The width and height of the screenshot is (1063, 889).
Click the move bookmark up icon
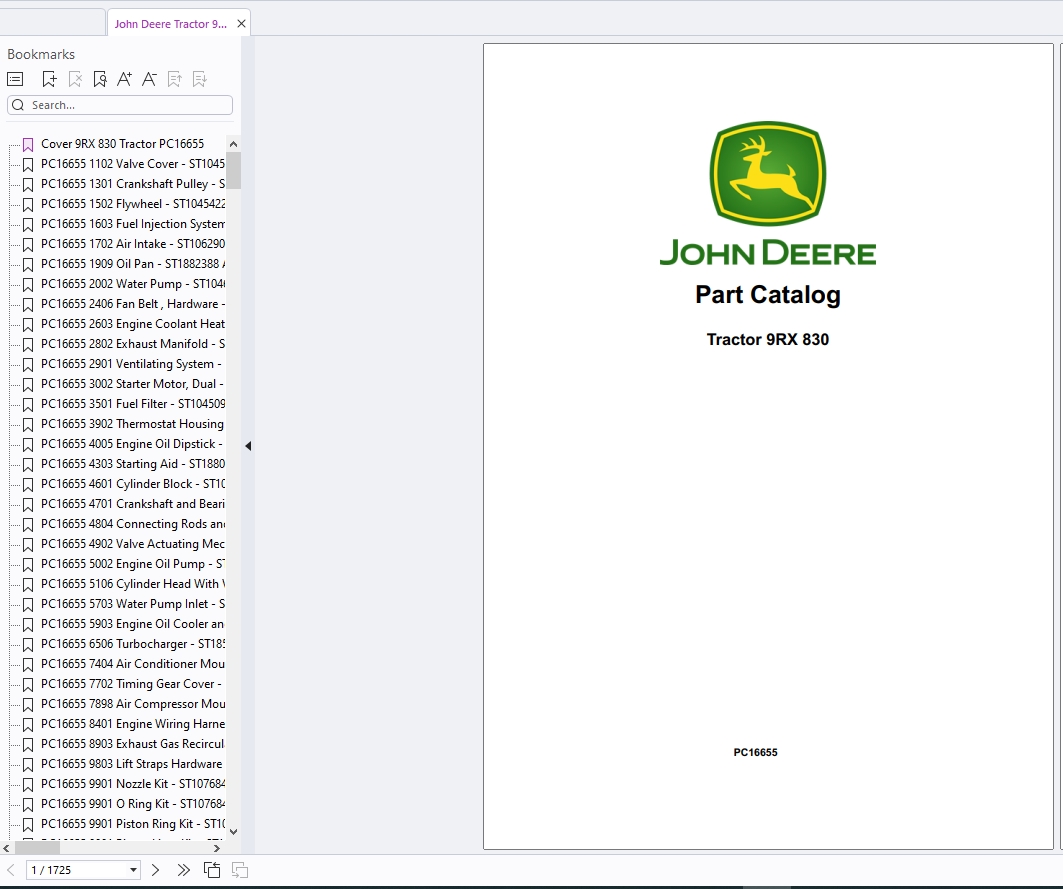point(174,79)
